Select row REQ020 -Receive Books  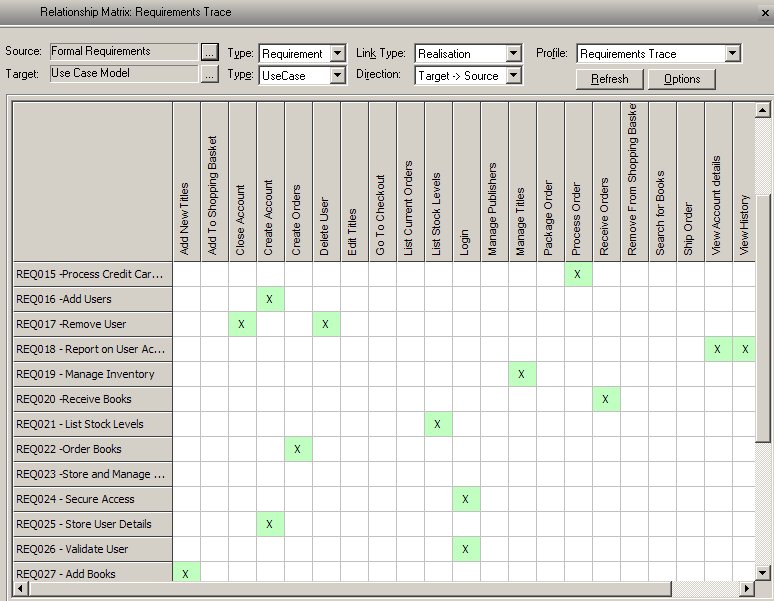pos(93,399)
